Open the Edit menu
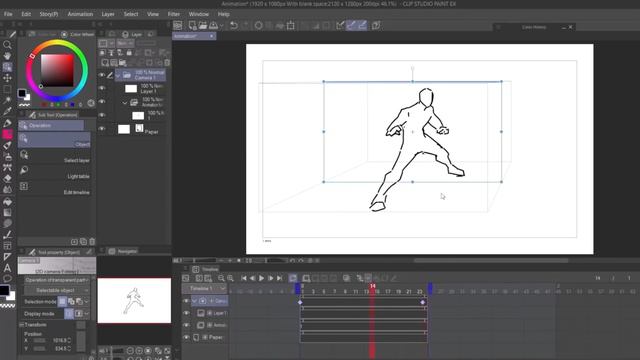Viewport: 640px width, 360px height. [26, 14]
